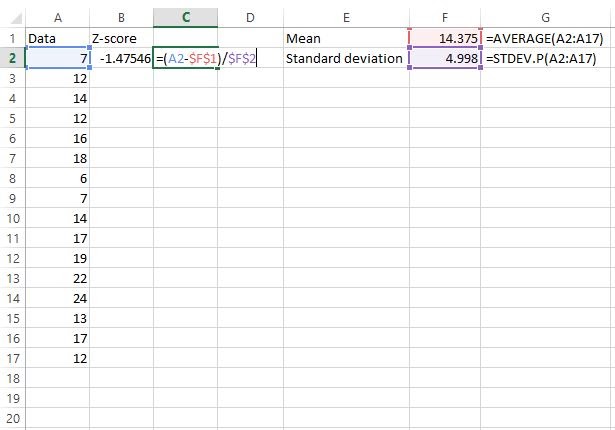The width and height of the screenshot is (615, 430).
Task: Select column F header
Action: (445, 18)
